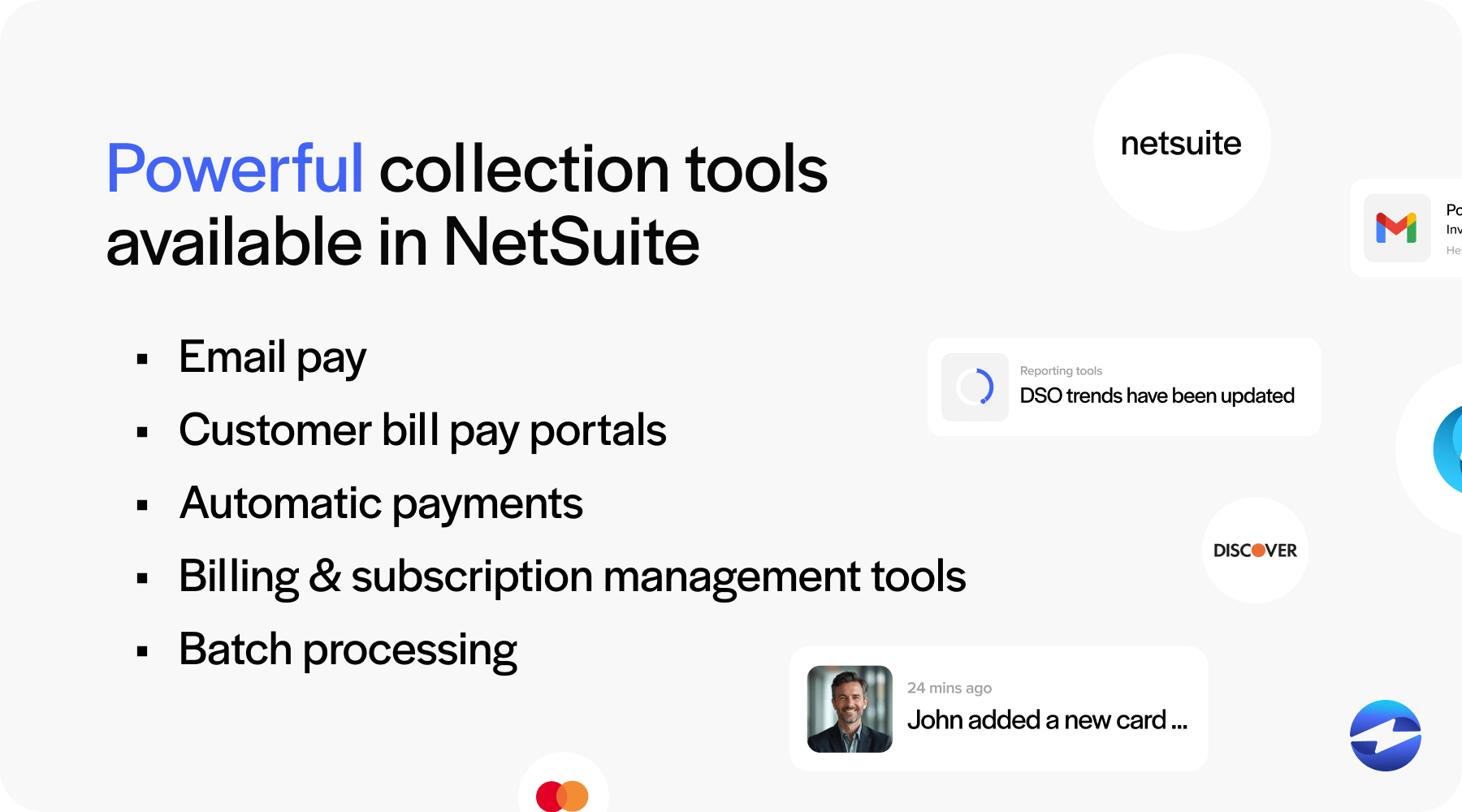
Task: Click the Customer bill pay portals entry
Action: click(423, 431)
